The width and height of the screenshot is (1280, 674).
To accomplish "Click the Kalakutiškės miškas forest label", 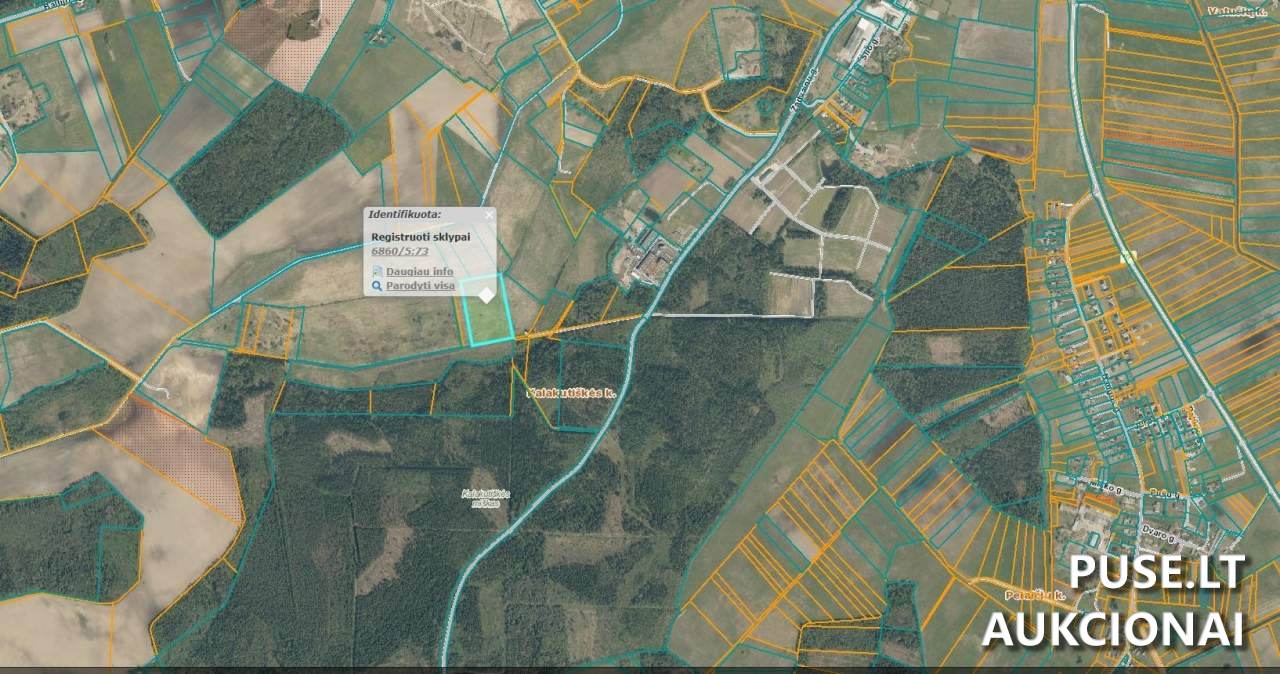I will click(487, 497).
